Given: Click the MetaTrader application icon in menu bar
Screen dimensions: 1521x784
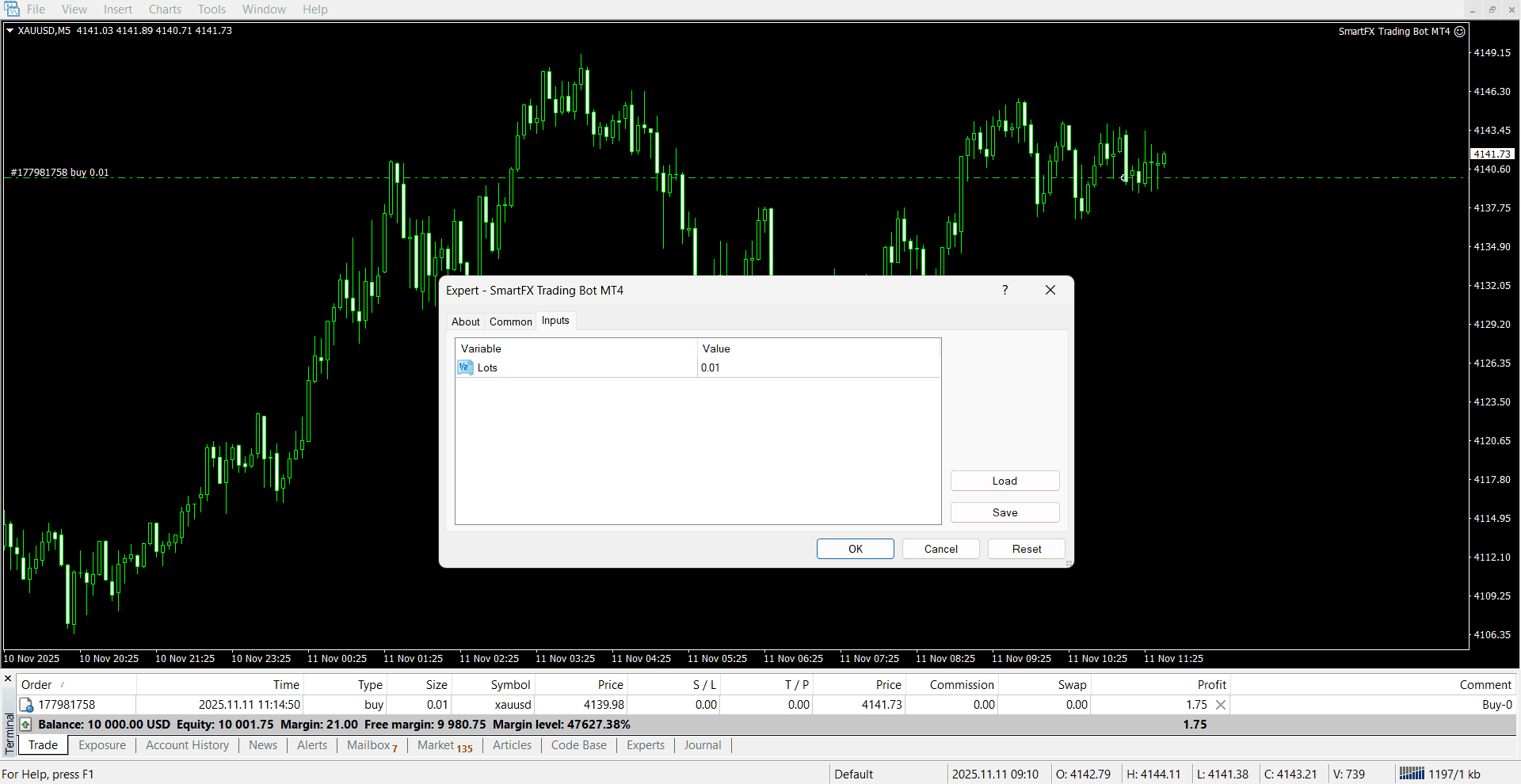Looking at the screenshot, I should pos(12,10).
